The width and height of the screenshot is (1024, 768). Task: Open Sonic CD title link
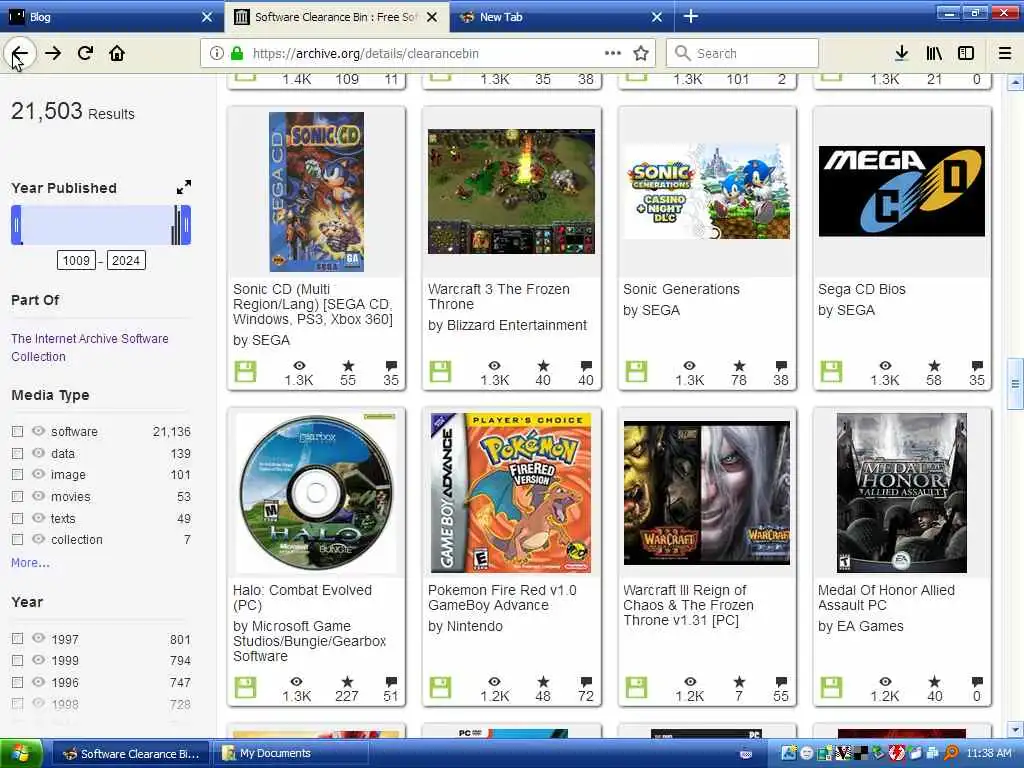[313, 304]
